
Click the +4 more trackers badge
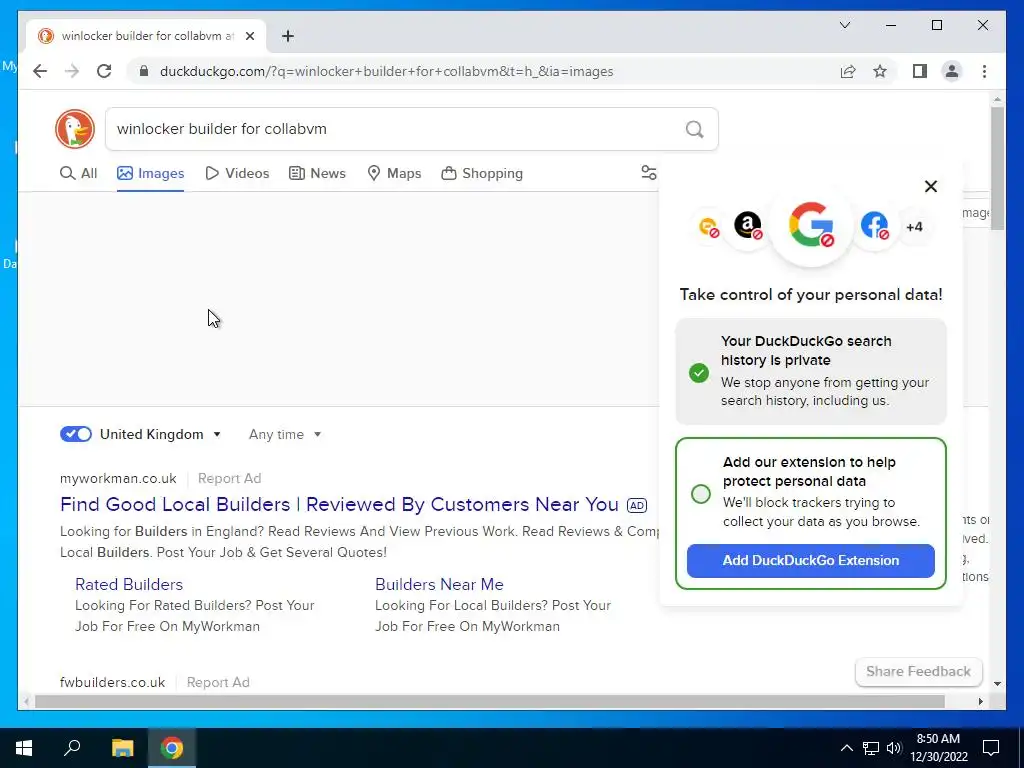(914, 227)
